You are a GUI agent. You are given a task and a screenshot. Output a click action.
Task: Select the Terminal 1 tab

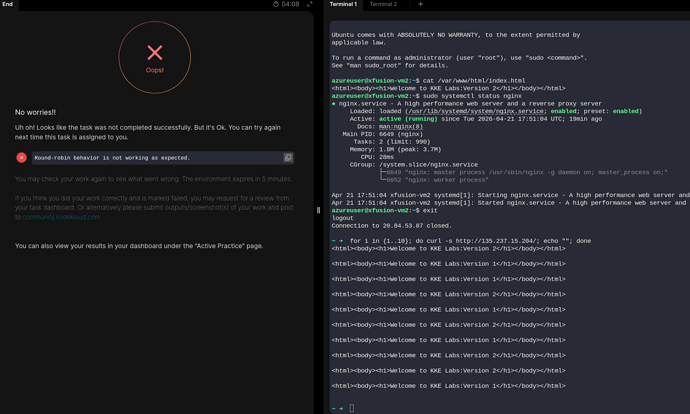pyautogui.click(x=343, y=4)
